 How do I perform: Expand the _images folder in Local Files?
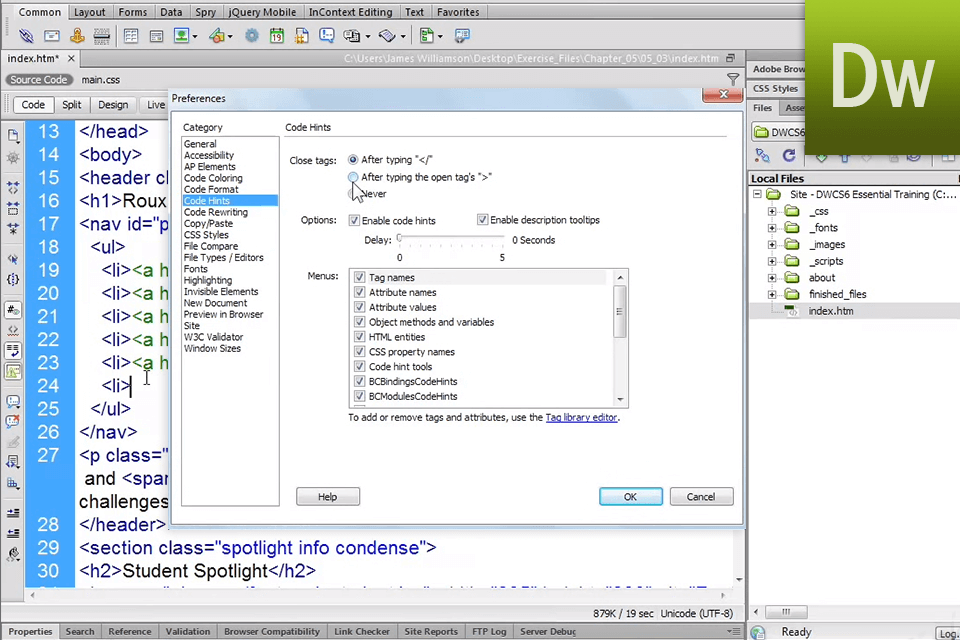772,244
